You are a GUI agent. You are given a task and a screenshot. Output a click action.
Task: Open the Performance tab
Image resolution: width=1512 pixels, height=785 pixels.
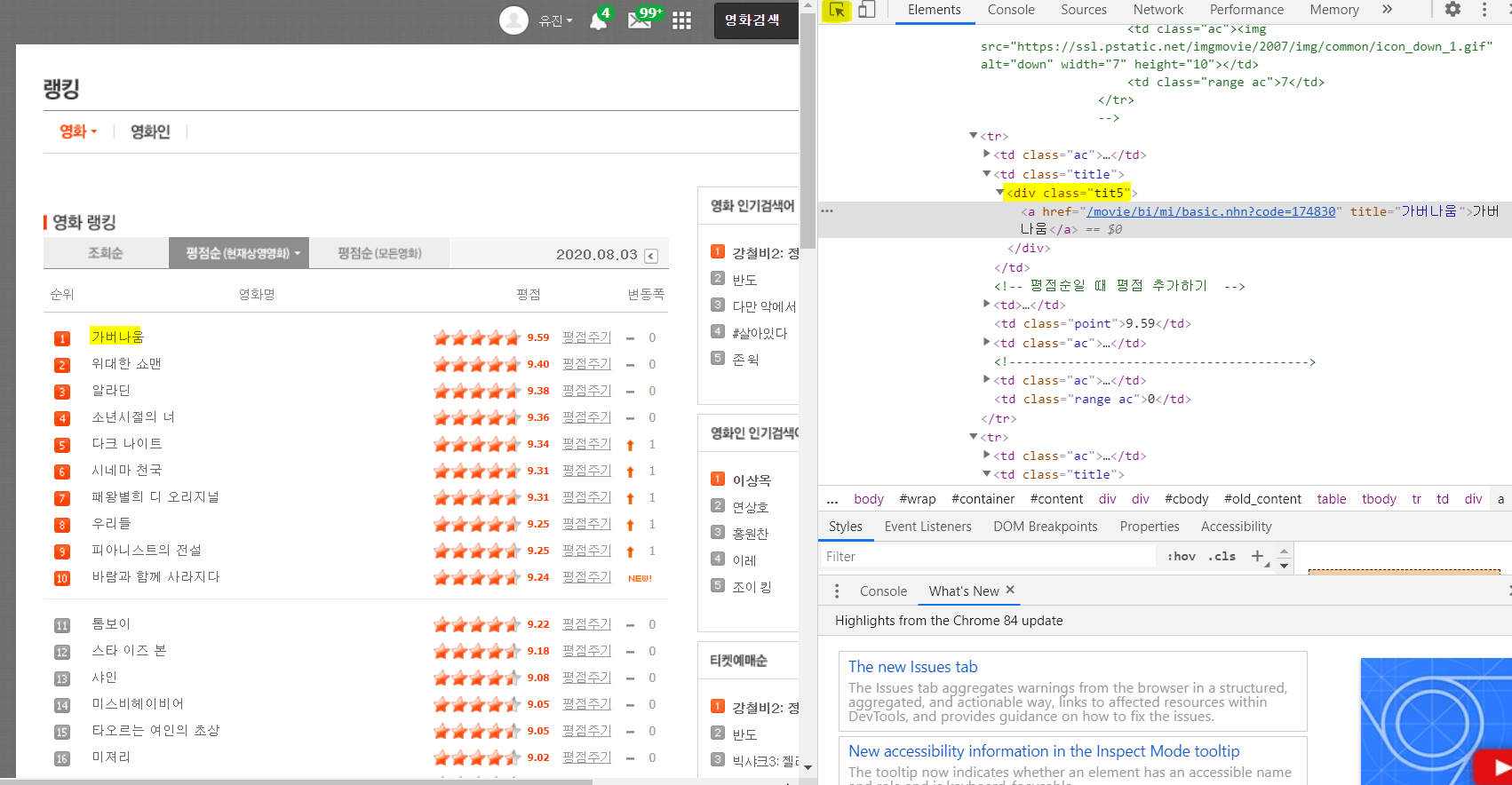1246,10
